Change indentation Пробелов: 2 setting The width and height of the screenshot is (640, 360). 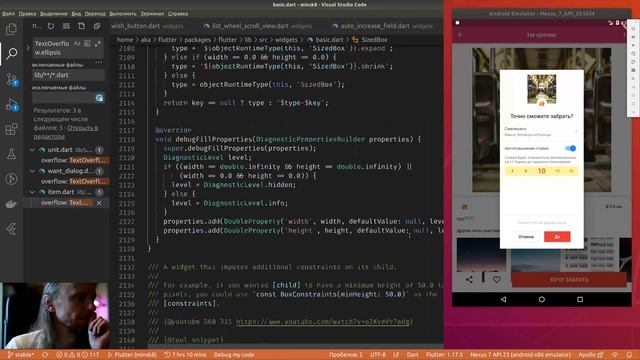(x=346, y=355)
